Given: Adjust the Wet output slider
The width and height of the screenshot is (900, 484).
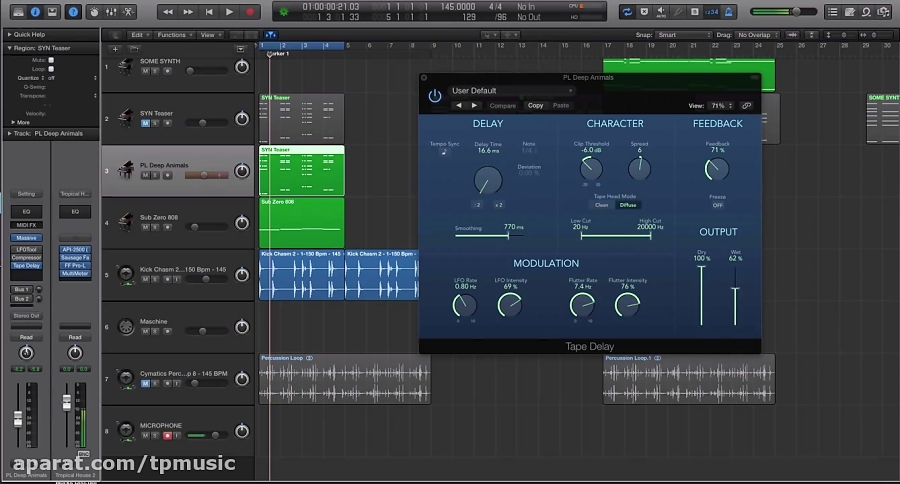Looking at the screenshot, I should [735, 296].
